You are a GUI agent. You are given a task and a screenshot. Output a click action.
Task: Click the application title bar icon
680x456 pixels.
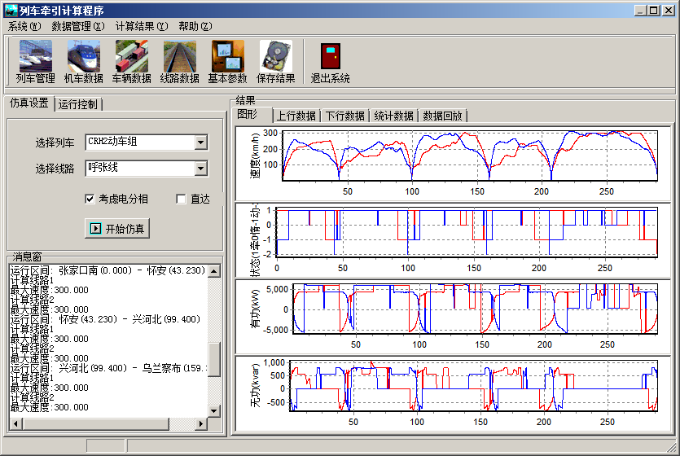point(10,10)
